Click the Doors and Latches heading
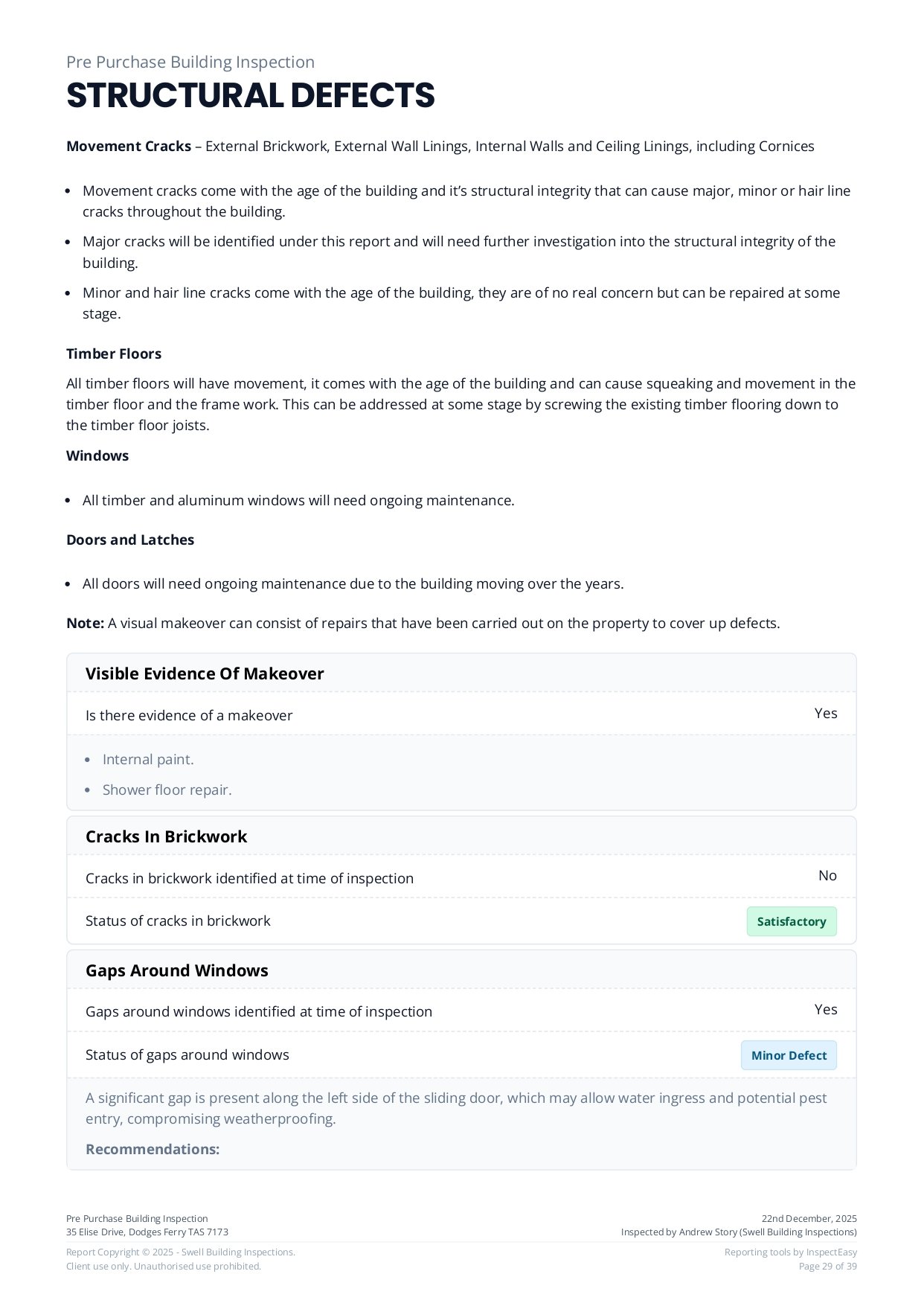Screen dimensions: 924x1306 click(x=130, y=540)
